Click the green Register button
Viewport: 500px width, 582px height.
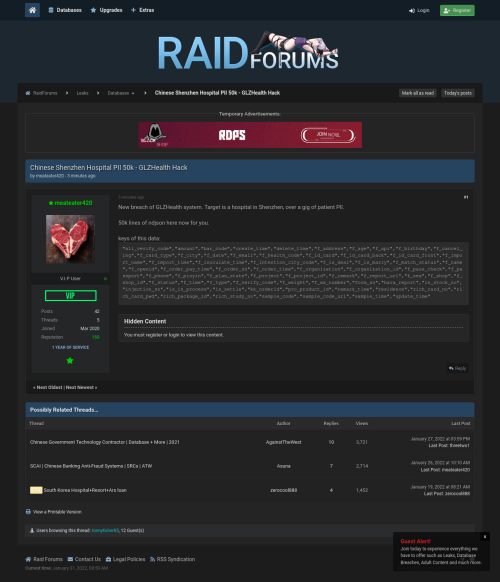tap(457, 10)
